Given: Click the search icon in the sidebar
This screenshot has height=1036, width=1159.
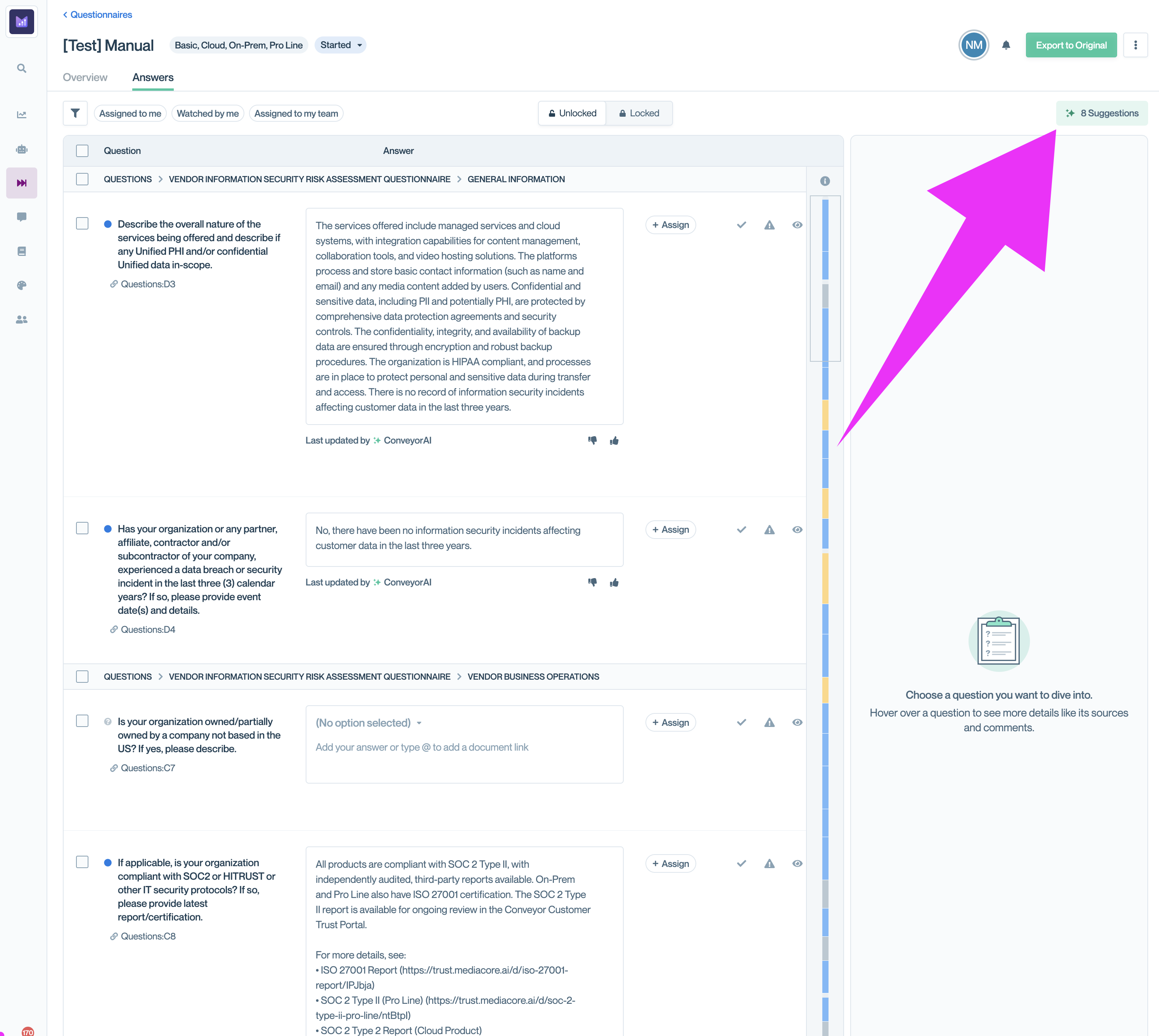Looking at the screenshot, I should click(22, 68).
